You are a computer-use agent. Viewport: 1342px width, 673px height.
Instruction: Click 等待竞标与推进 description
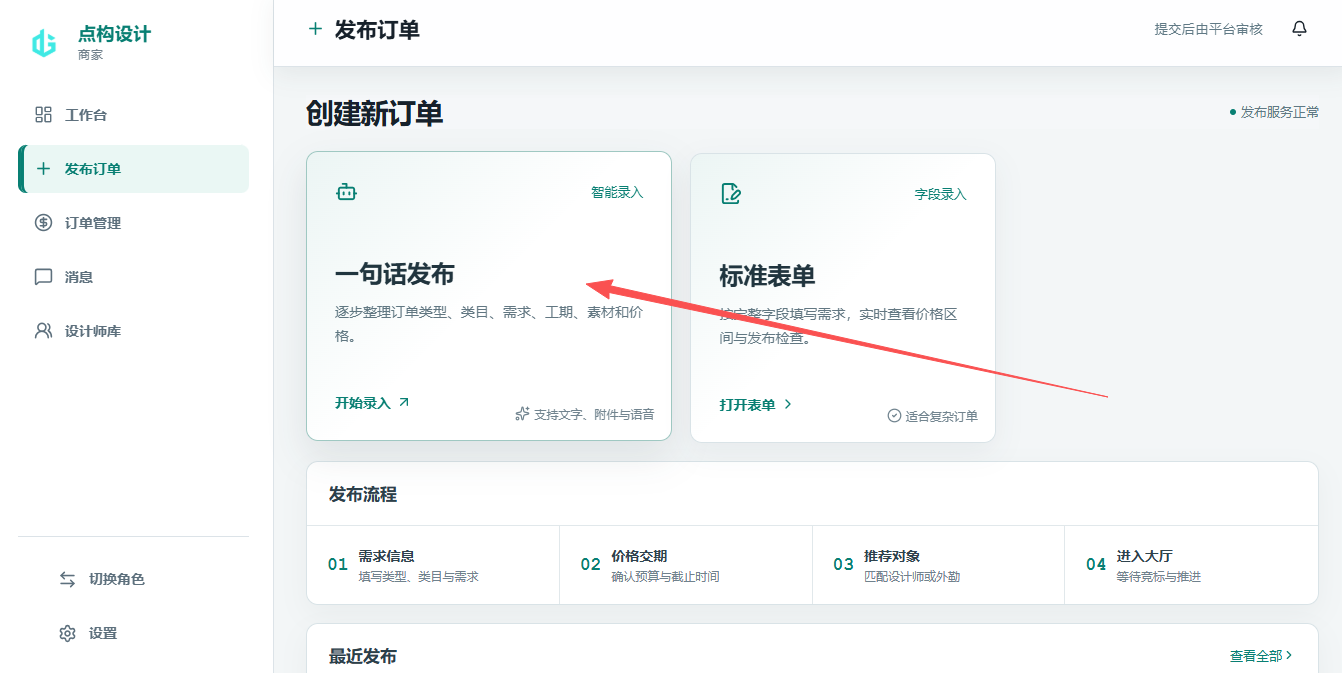pos(1159,577)
